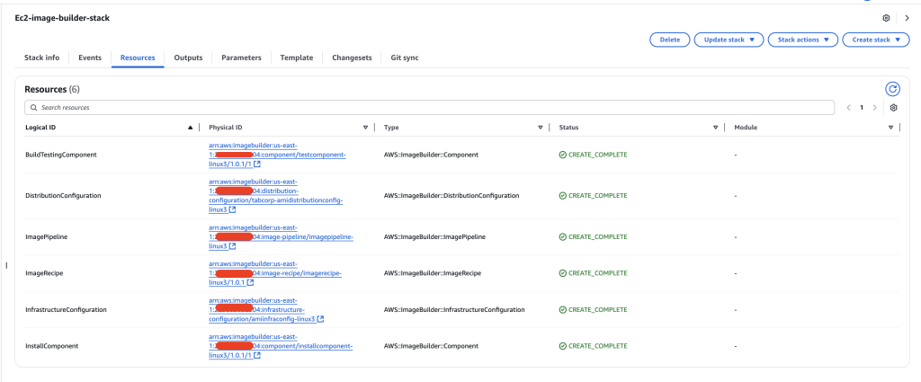Collapse panel using top right chevron
The height and width of the screenshot is (382, 921).
coord(907,18)
